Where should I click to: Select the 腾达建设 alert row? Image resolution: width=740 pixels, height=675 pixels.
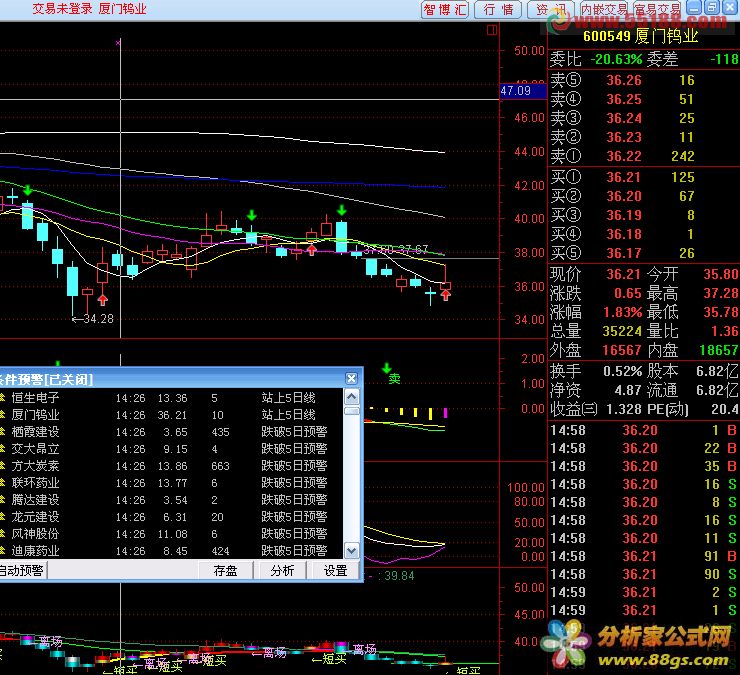pos(172,499)
